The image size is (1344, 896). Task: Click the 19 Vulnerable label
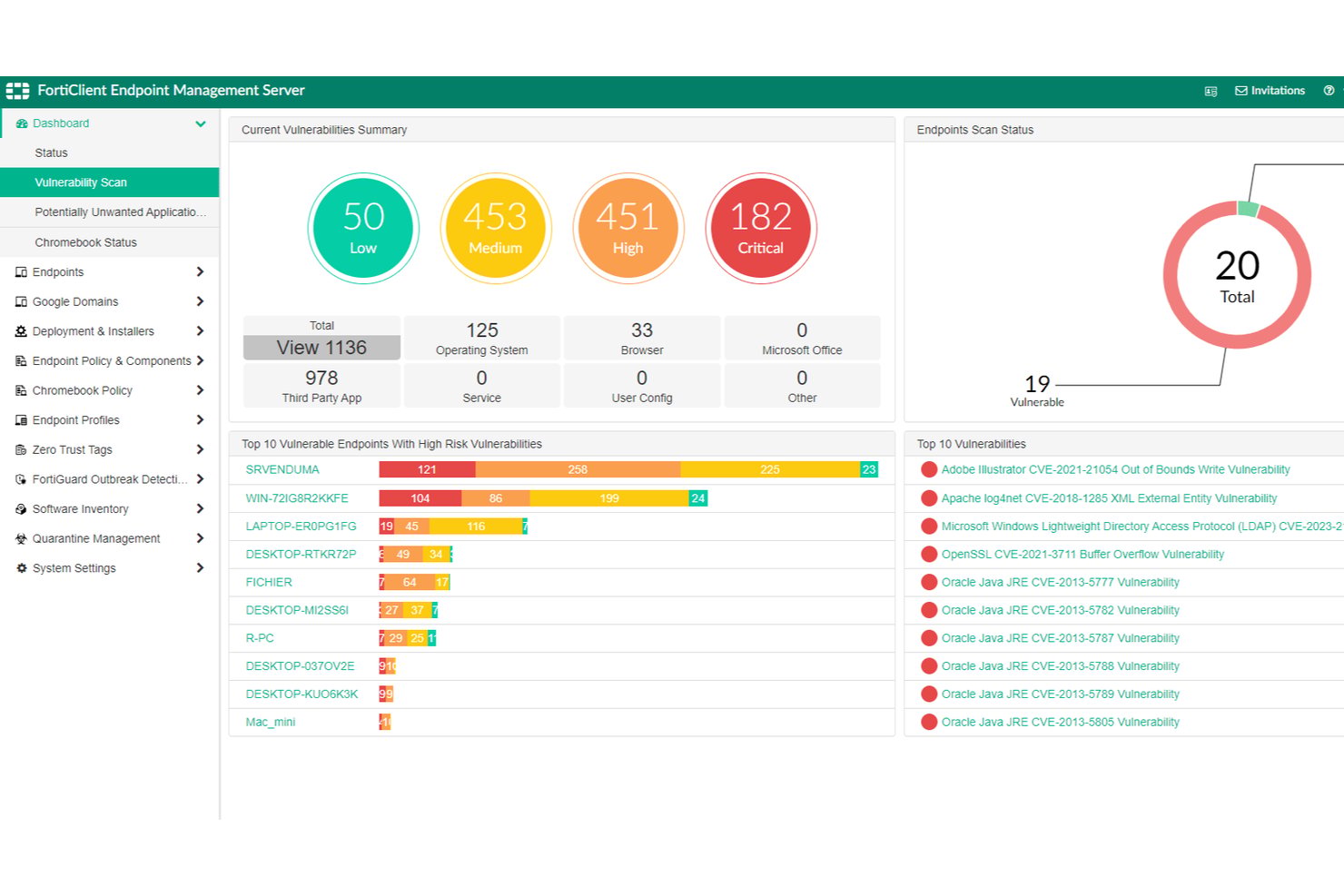coord(1037,390)
